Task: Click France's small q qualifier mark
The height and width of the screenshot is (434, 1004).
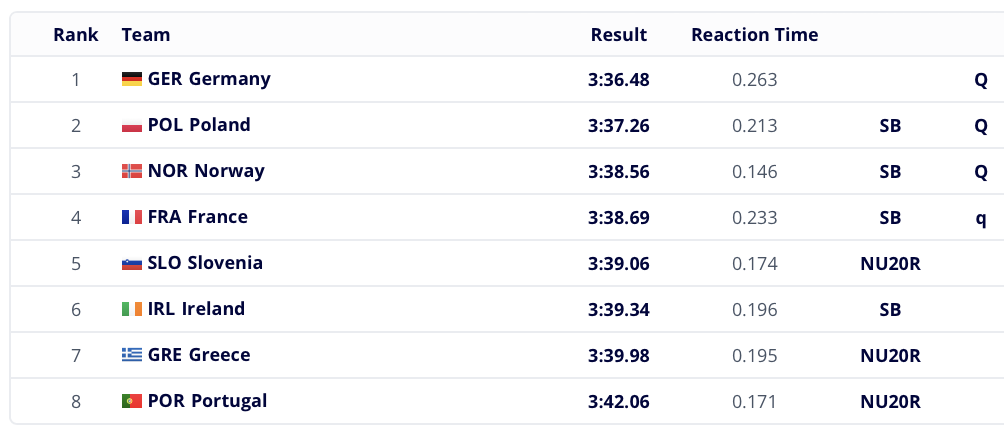Action: click(x=980, y=219)
